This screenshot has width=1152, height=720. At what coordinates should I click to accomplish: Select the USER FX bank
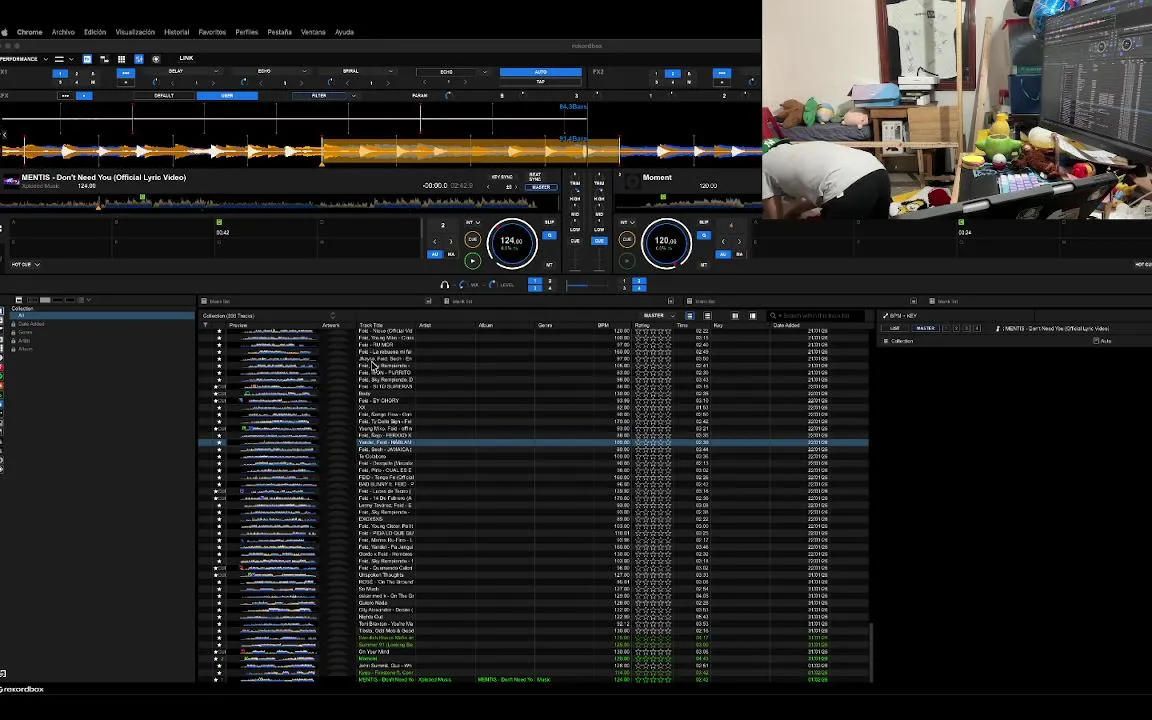coord(227,96)
